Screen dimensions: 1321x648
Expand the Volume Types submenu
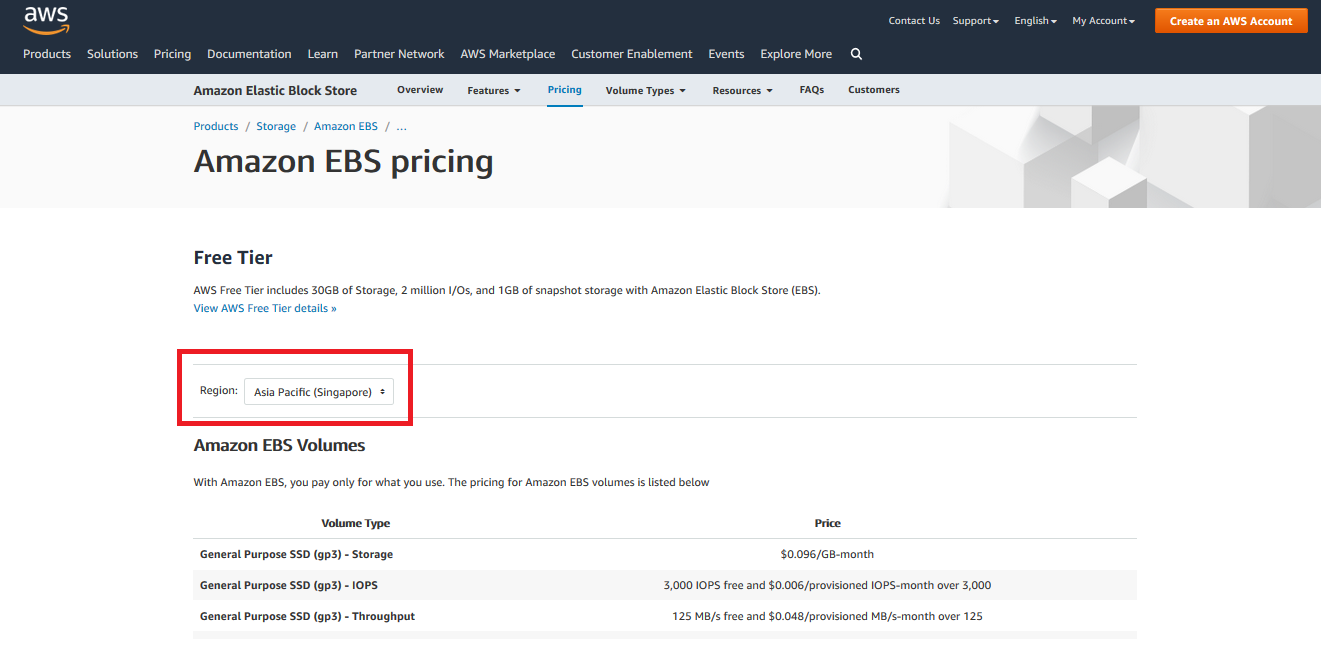646,90
